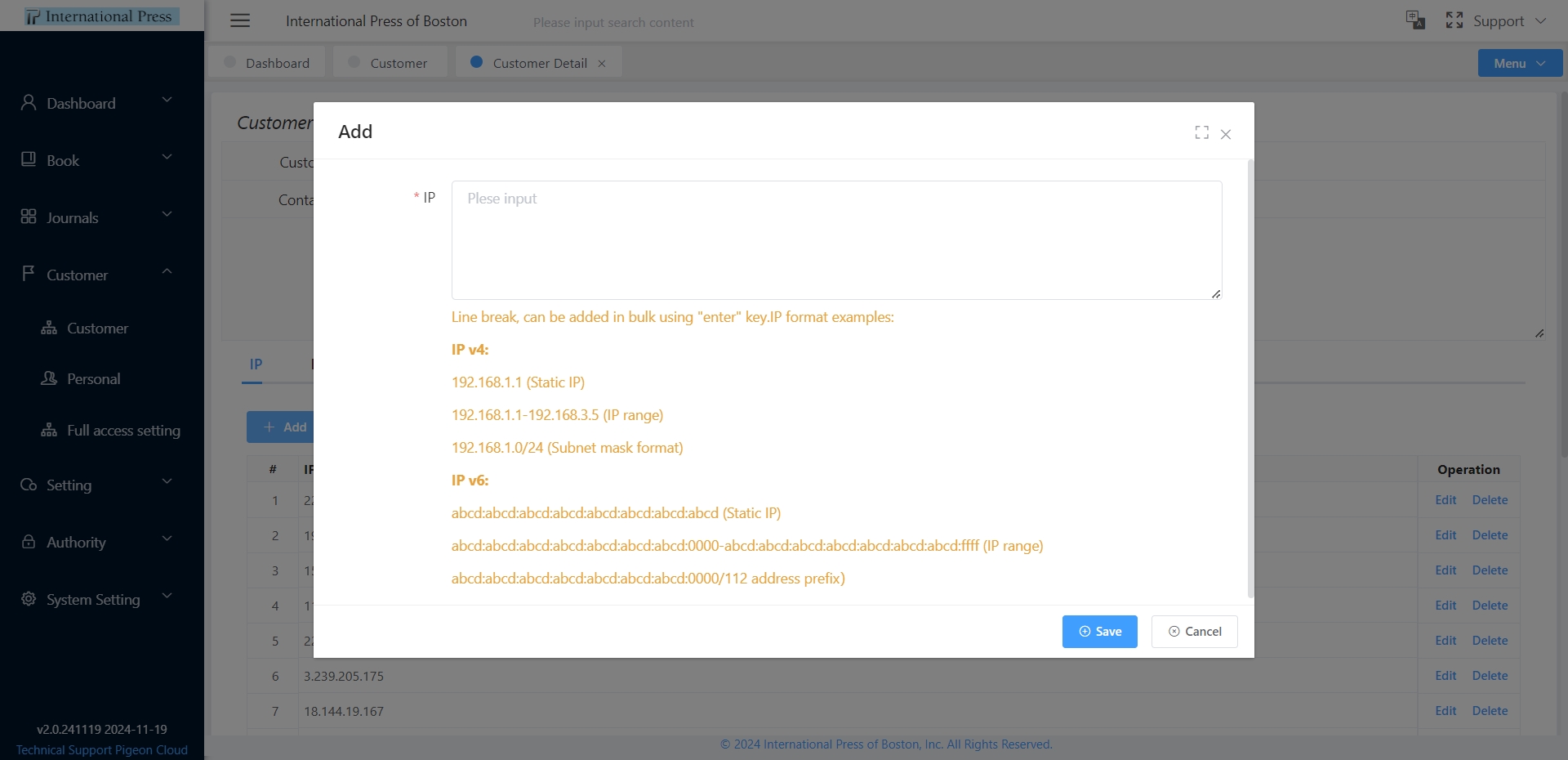
Task: Expand the Book sidebar section
Action: [x=167, y=158]
